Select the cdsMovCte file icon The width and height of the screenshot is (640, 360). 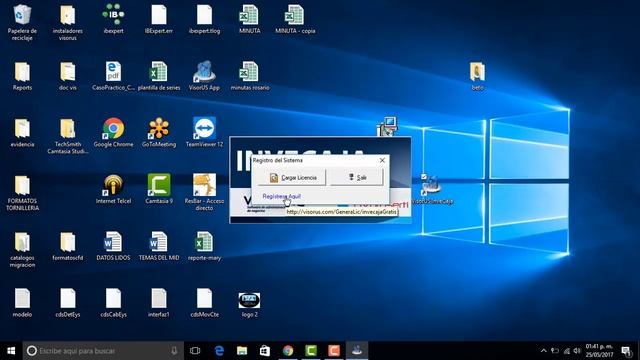204,299
